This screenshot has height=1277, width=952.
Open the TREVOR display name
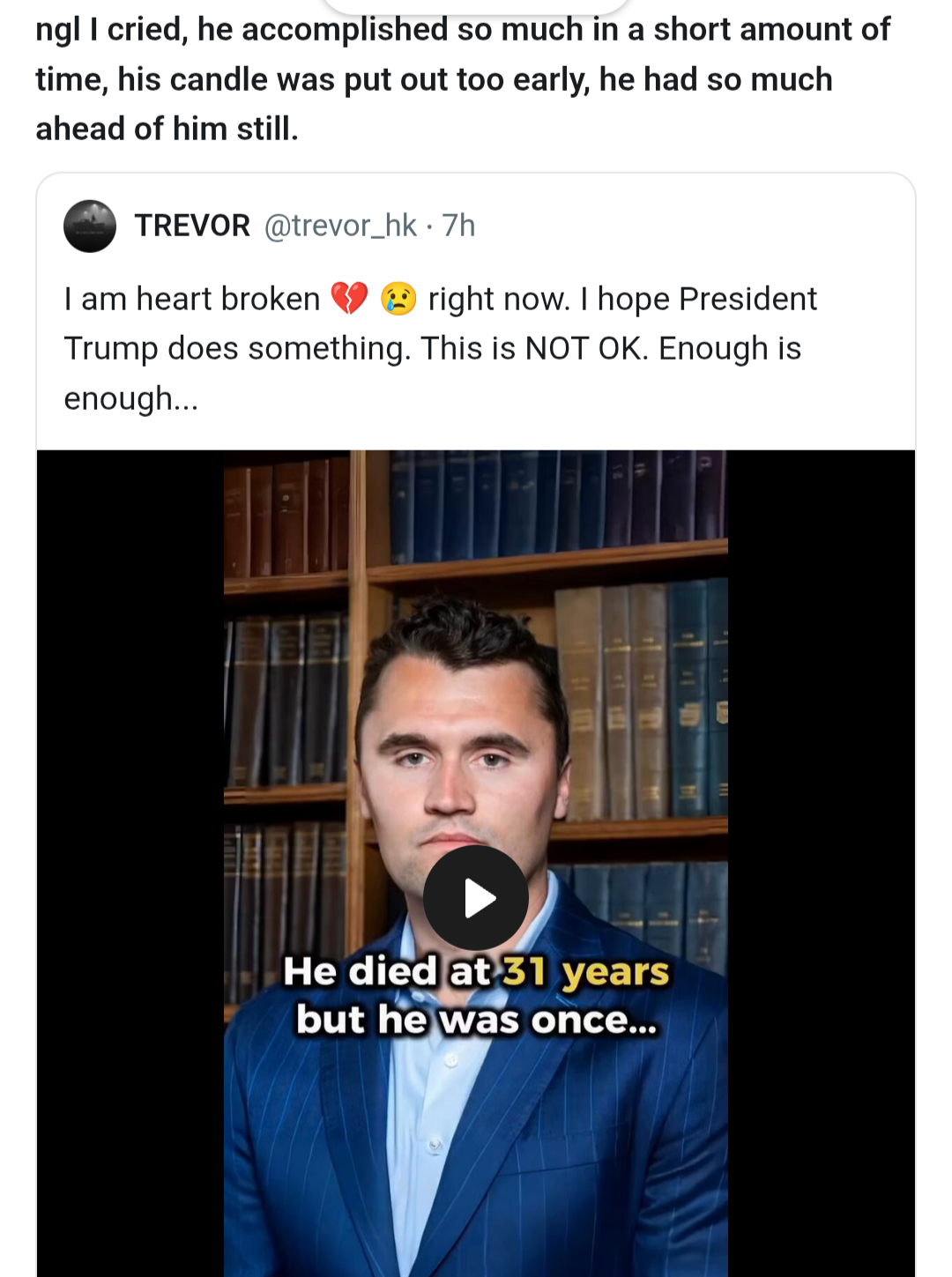pos(192,226)
